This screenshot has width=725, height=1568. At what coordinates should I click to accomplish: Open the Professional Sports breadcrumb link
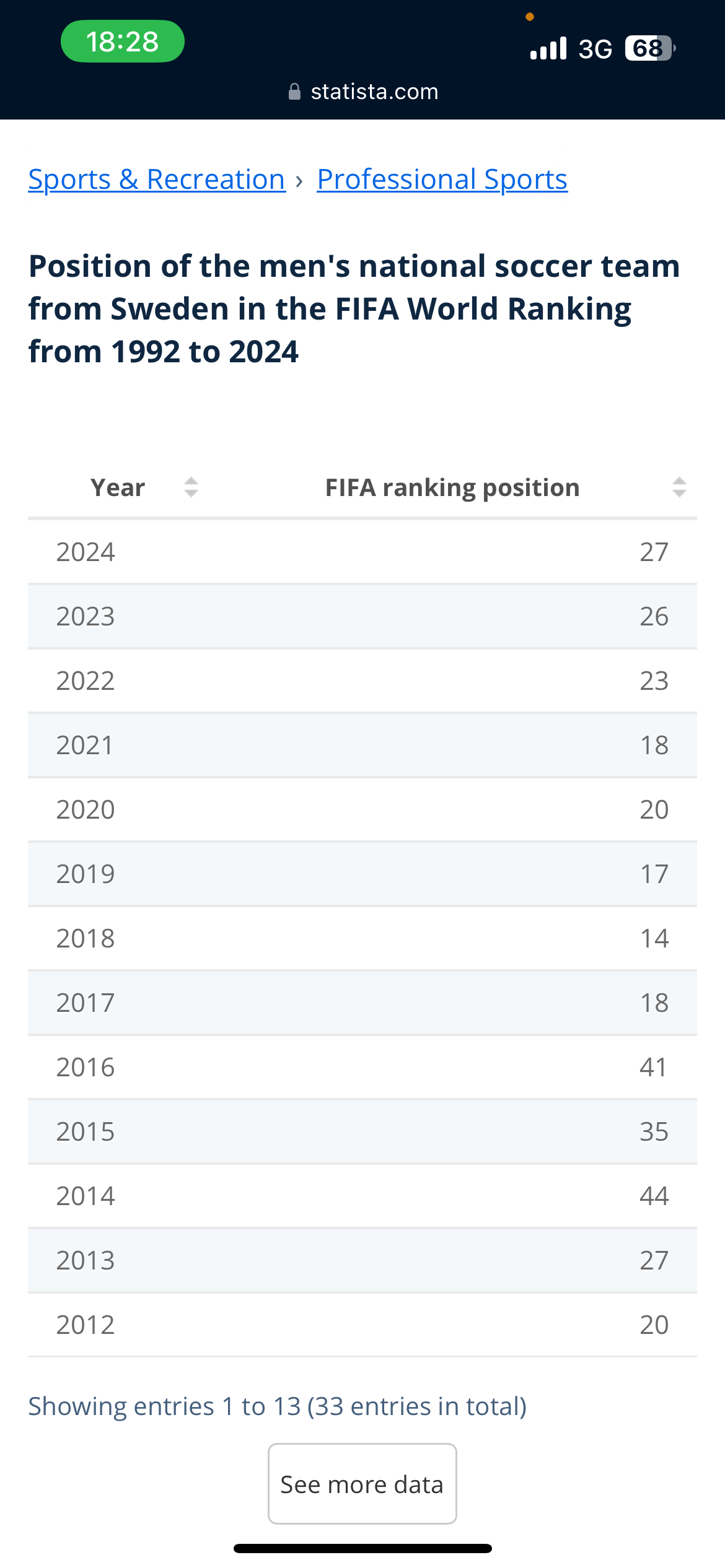point(442,180)
